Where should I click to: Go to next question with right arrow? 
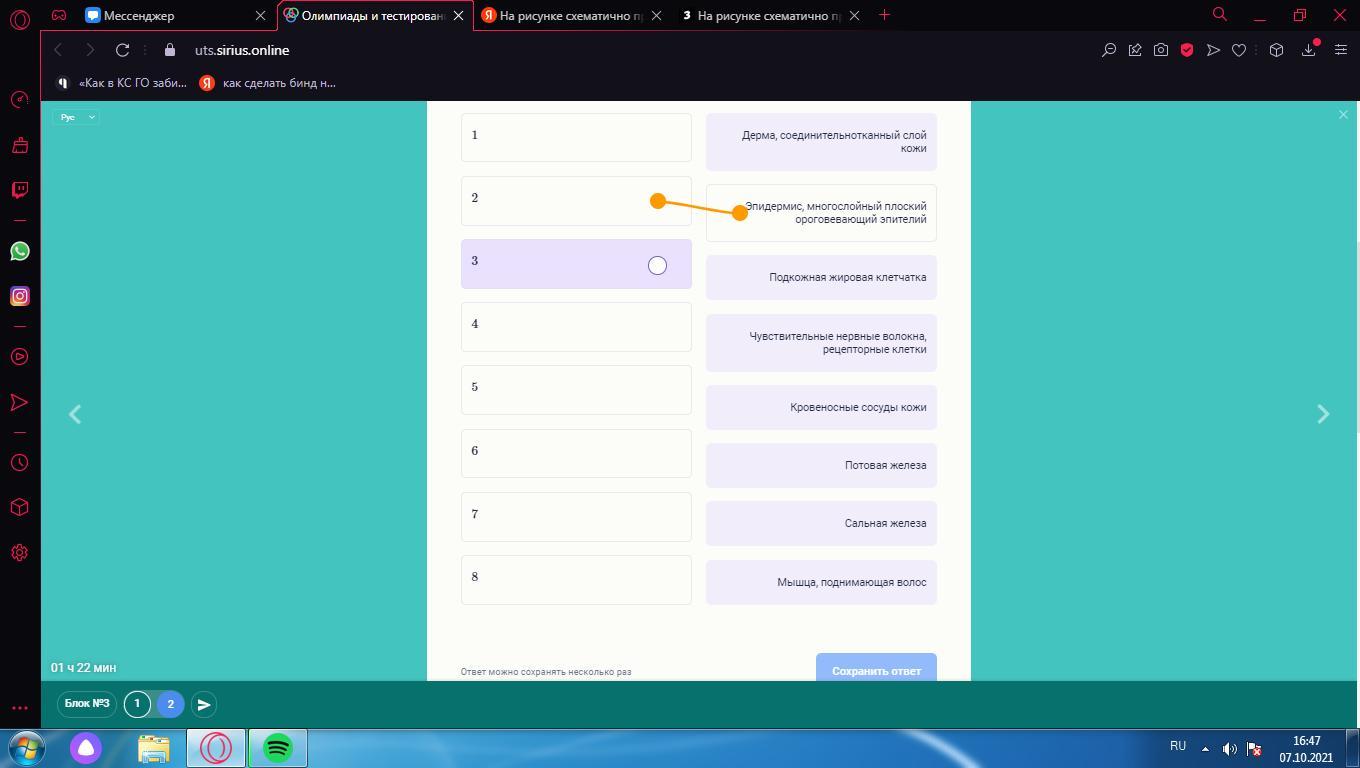click(1323, 414)
